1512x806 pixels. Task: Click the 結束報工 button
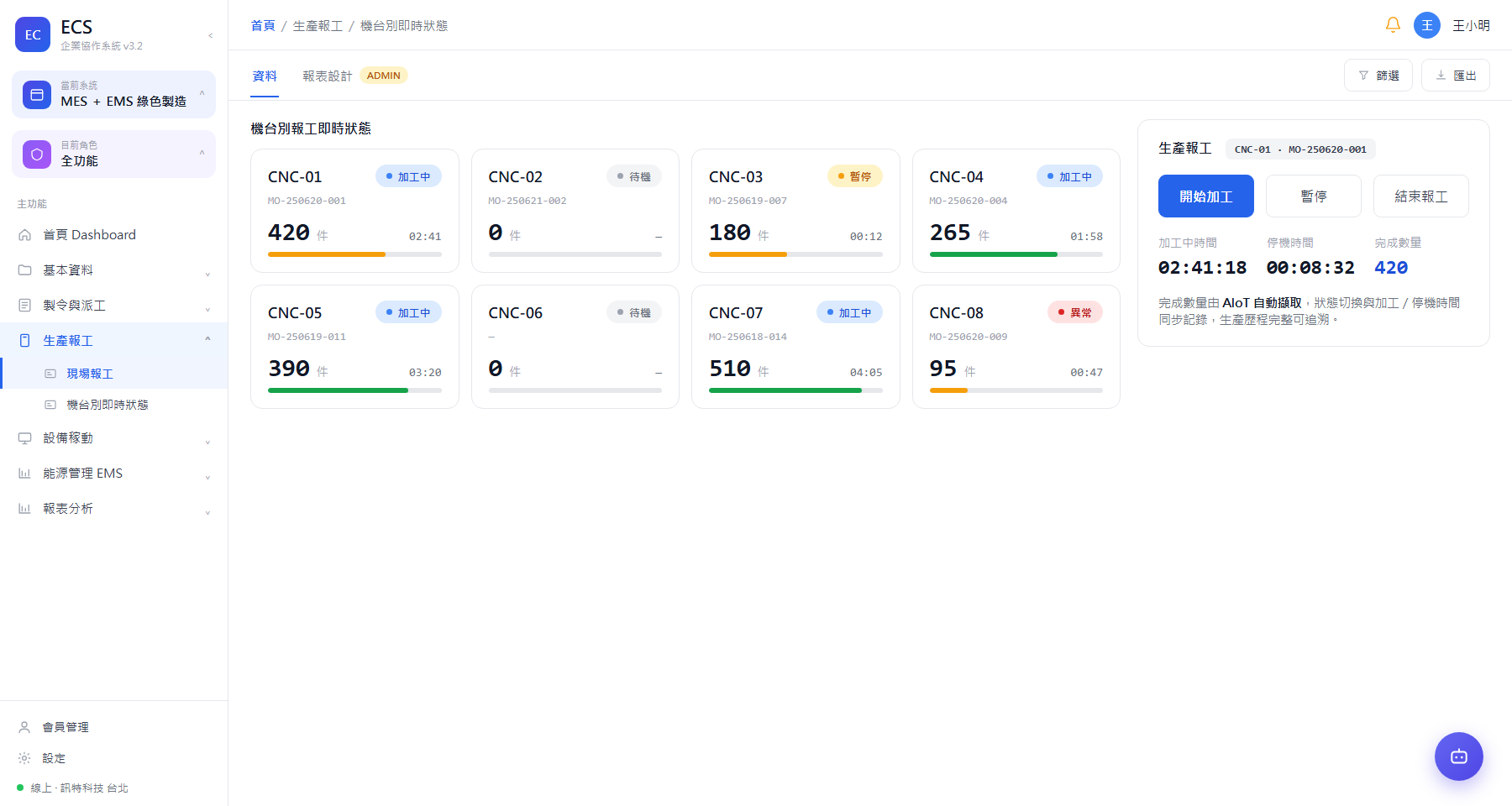(x=1421, y=196)
